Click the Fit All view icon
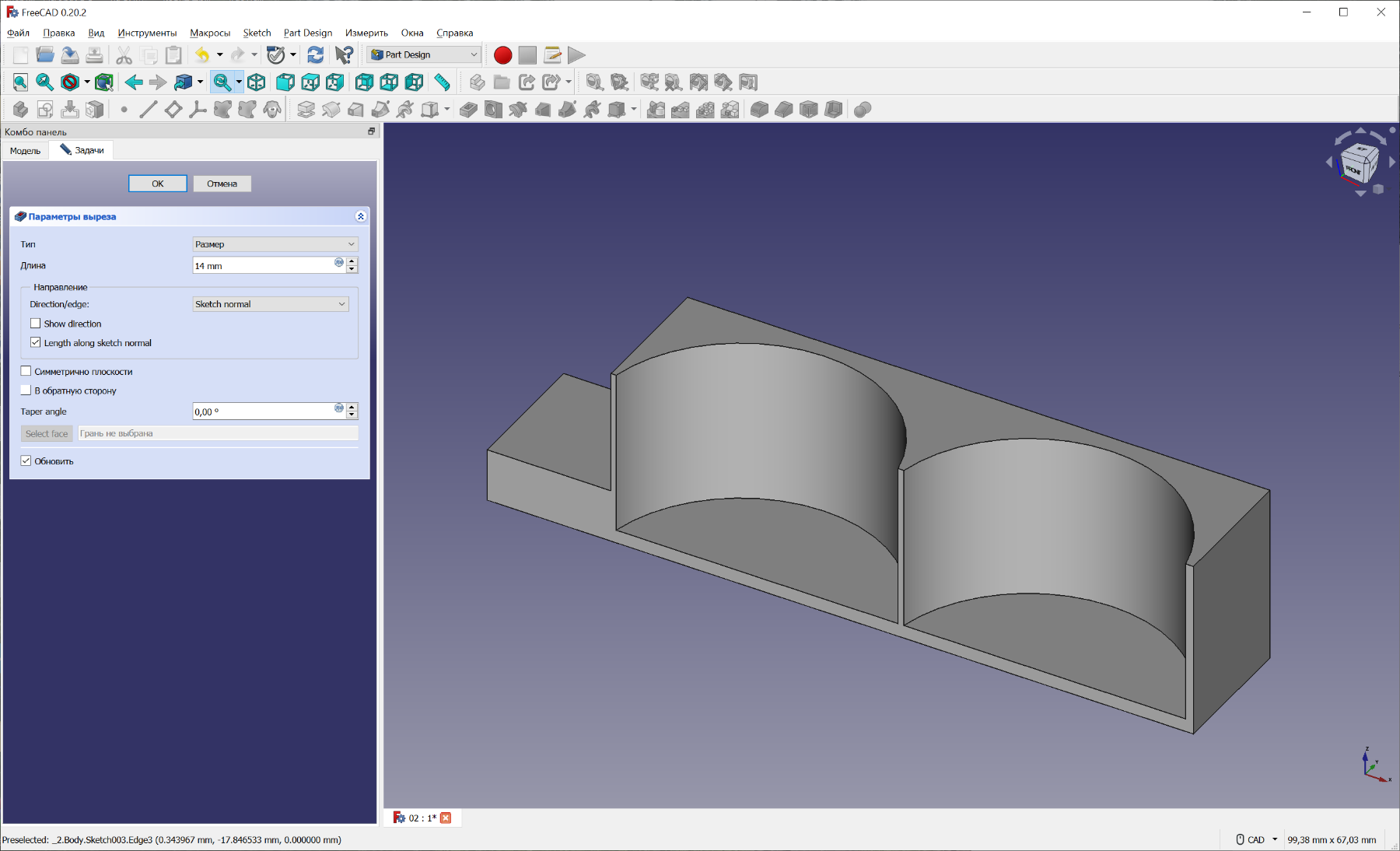 (x=20, y=82)
